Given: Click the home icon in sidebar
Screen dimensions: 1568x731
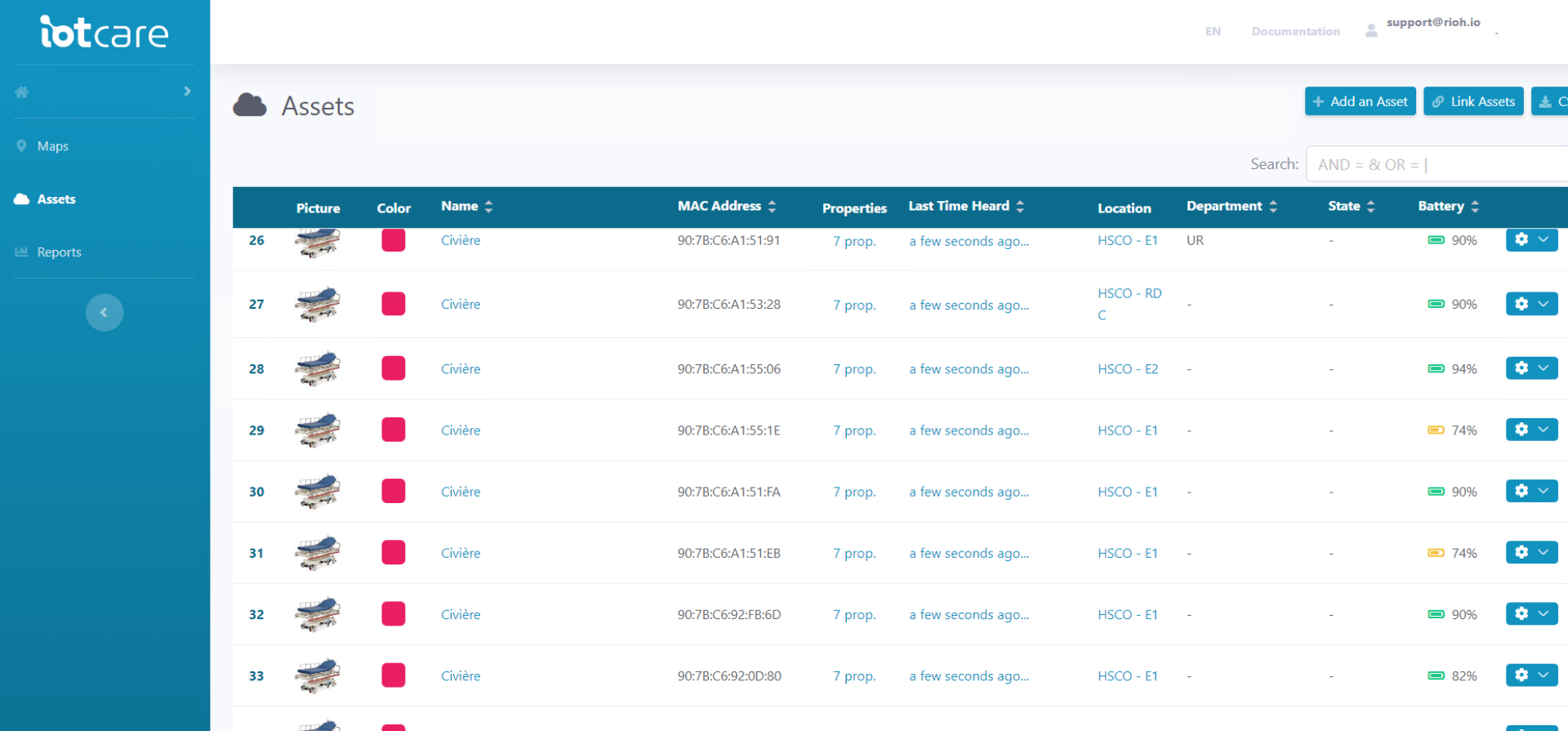Looking at the screenshot, I should 22,92.
